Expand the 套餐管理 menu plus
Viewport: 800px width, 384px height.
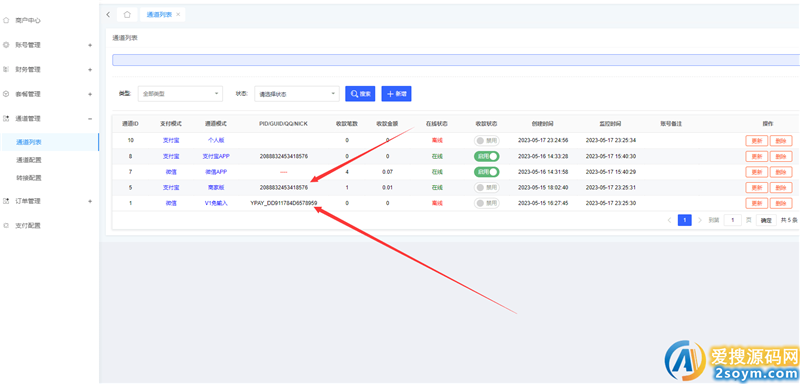tap(90, 94)
